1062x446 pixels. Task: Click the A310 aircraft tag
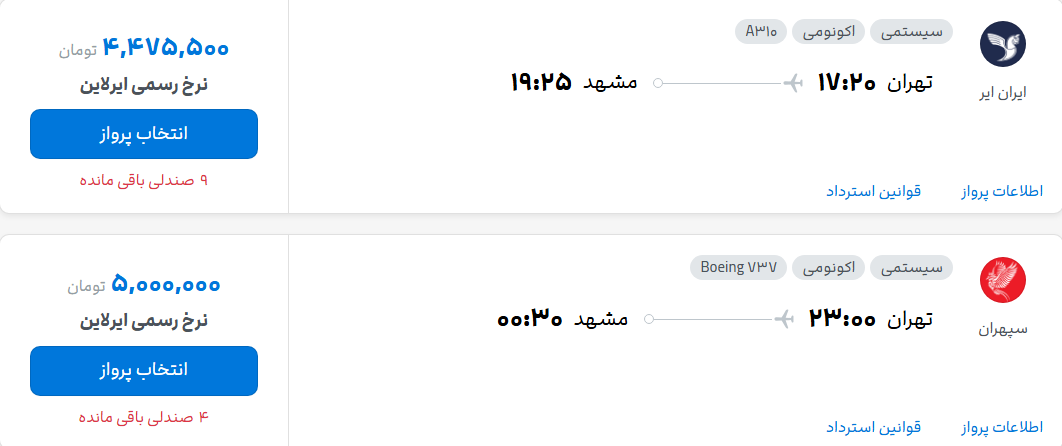tap(761, 32)
